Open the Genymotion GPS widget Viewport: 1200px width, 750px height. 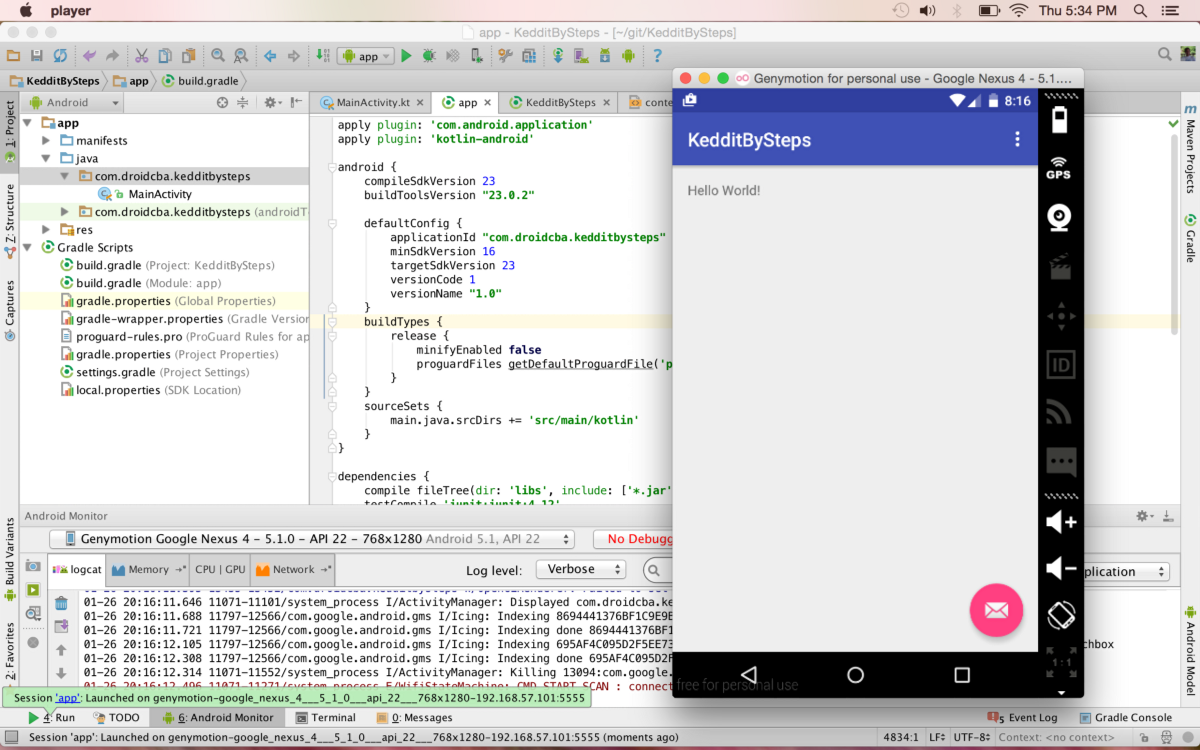(1059, 167)
